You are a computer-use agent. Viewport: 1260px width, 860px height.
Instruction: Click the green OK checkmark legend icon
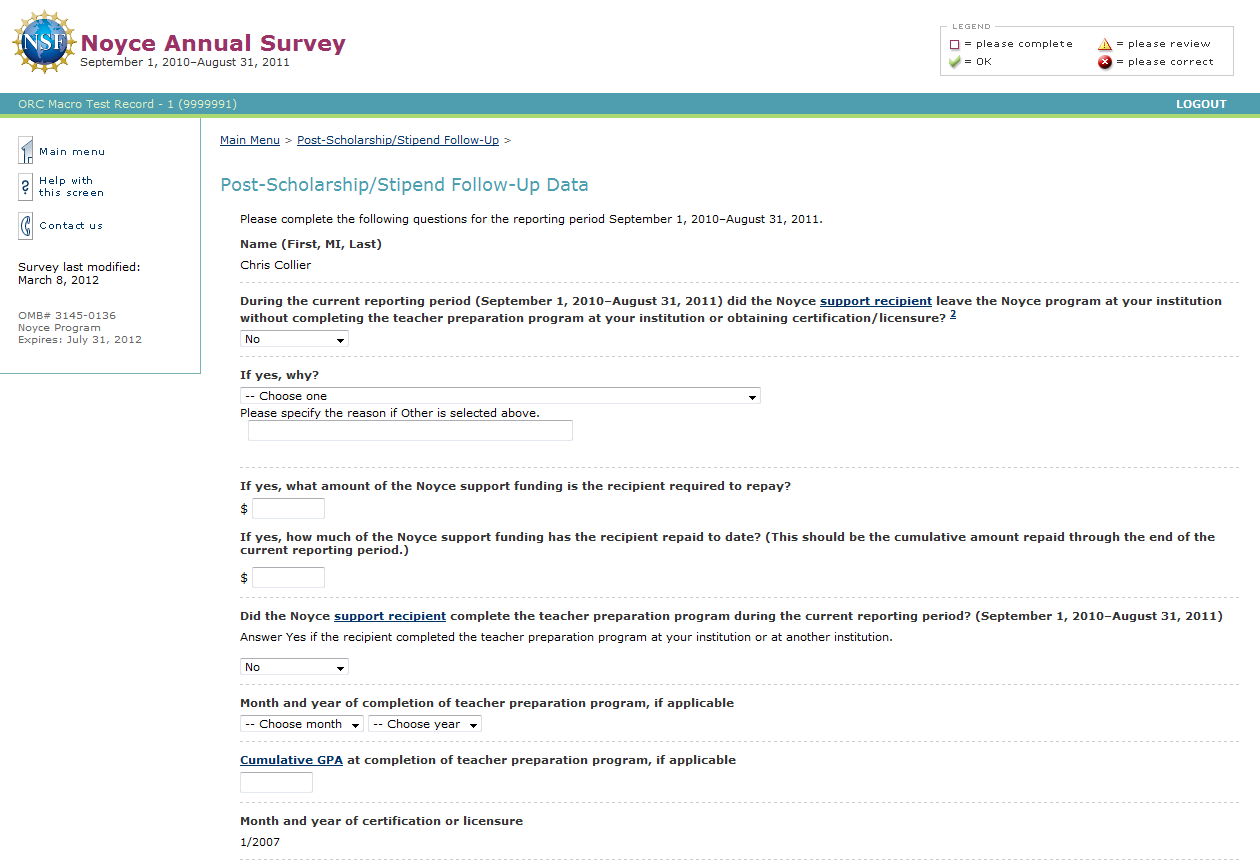pos(954,62)
